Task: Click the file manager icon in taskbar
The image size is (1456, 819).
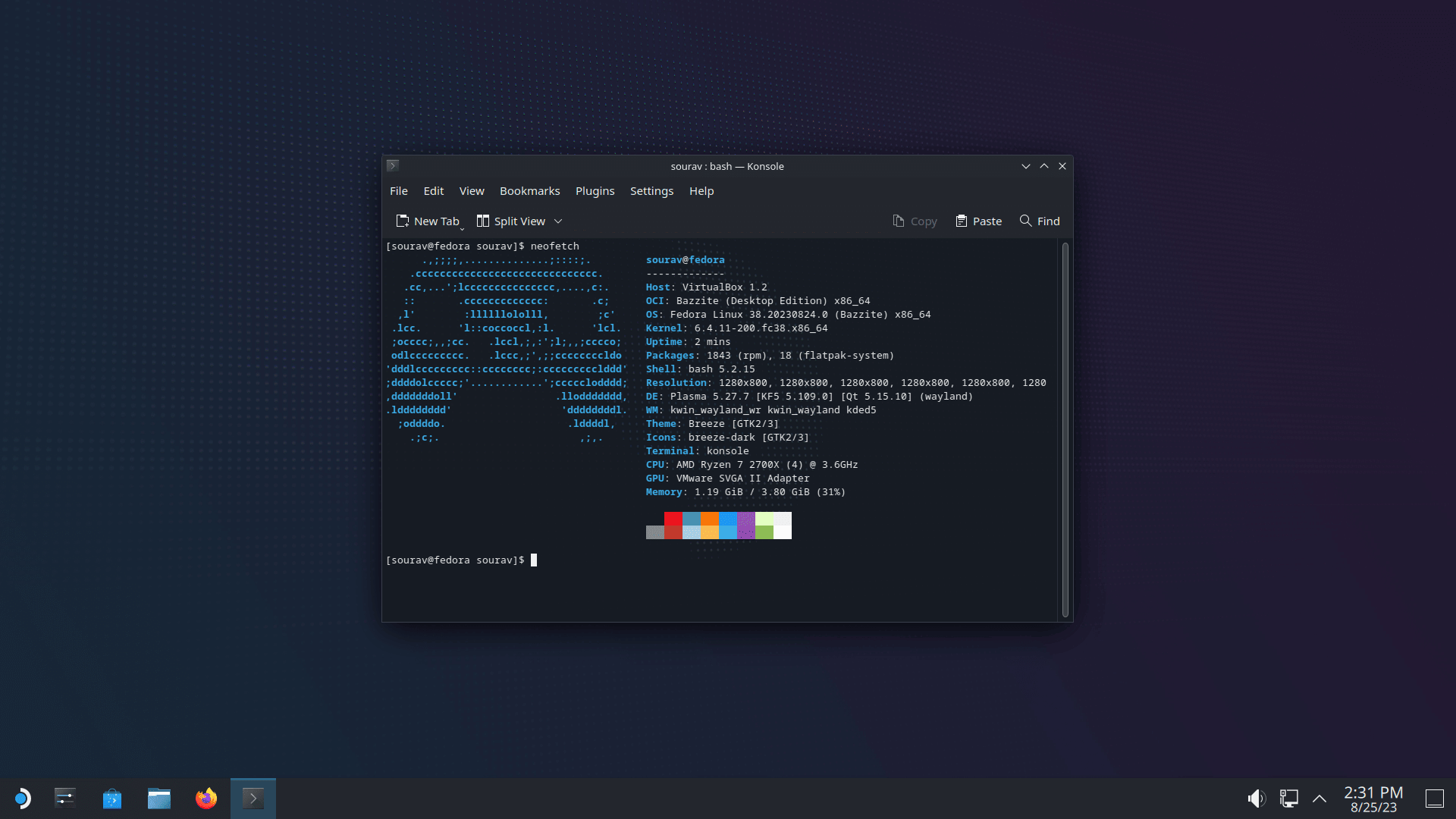Action: tap(159, 797)
